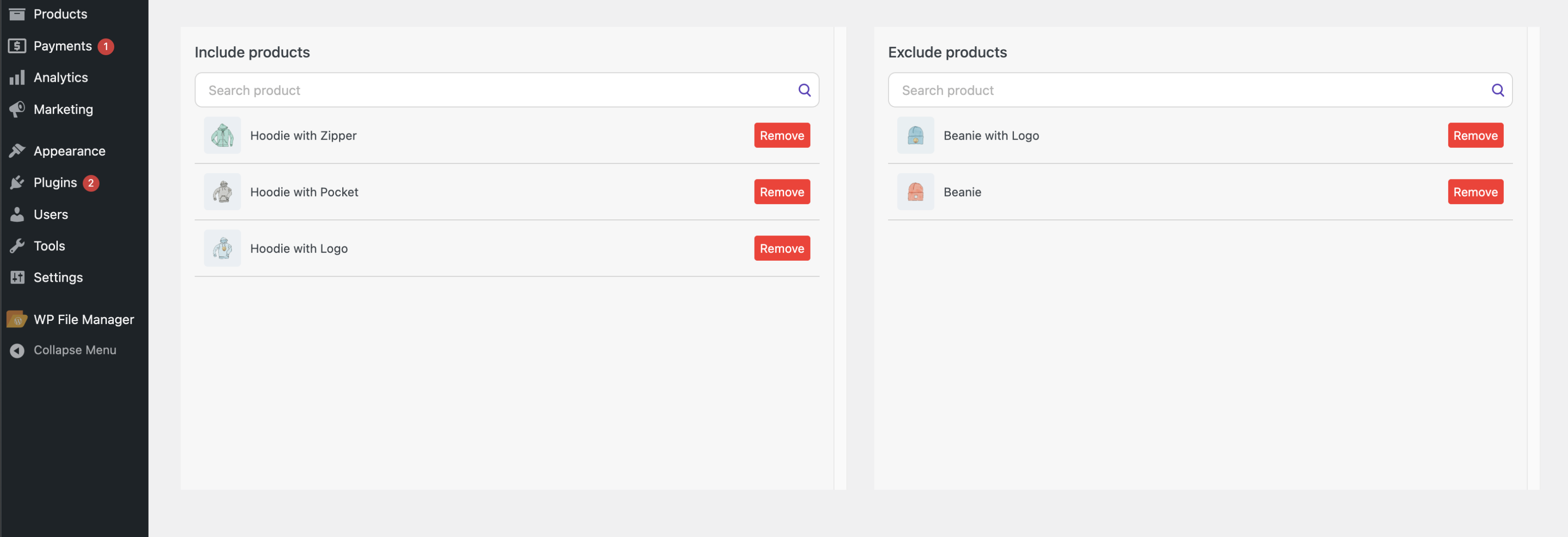Click the orange Beanie thumbnail
The image size is (1568, 537).
916,192
